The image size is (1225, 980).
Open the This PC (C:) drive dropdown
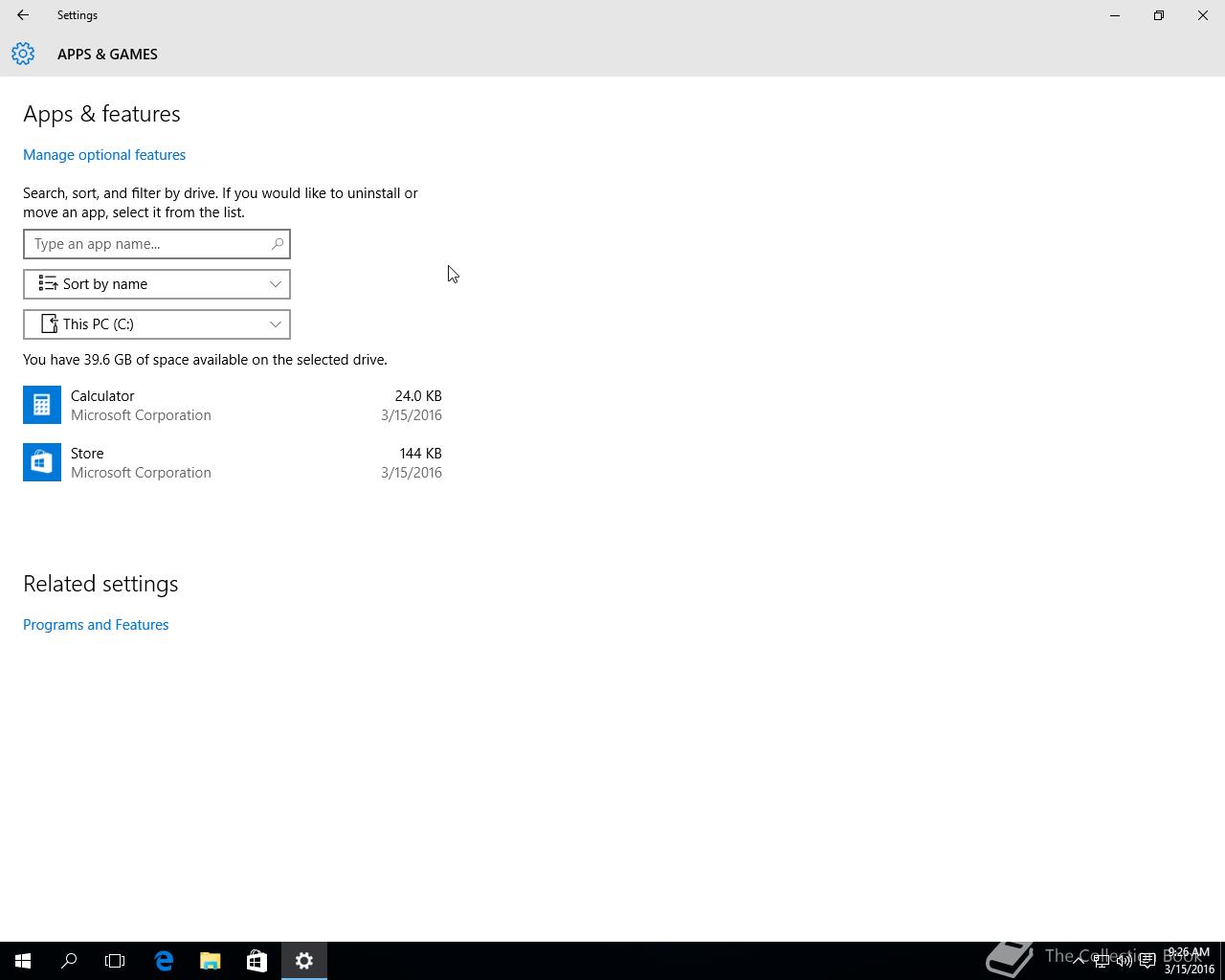coord(157,324)
